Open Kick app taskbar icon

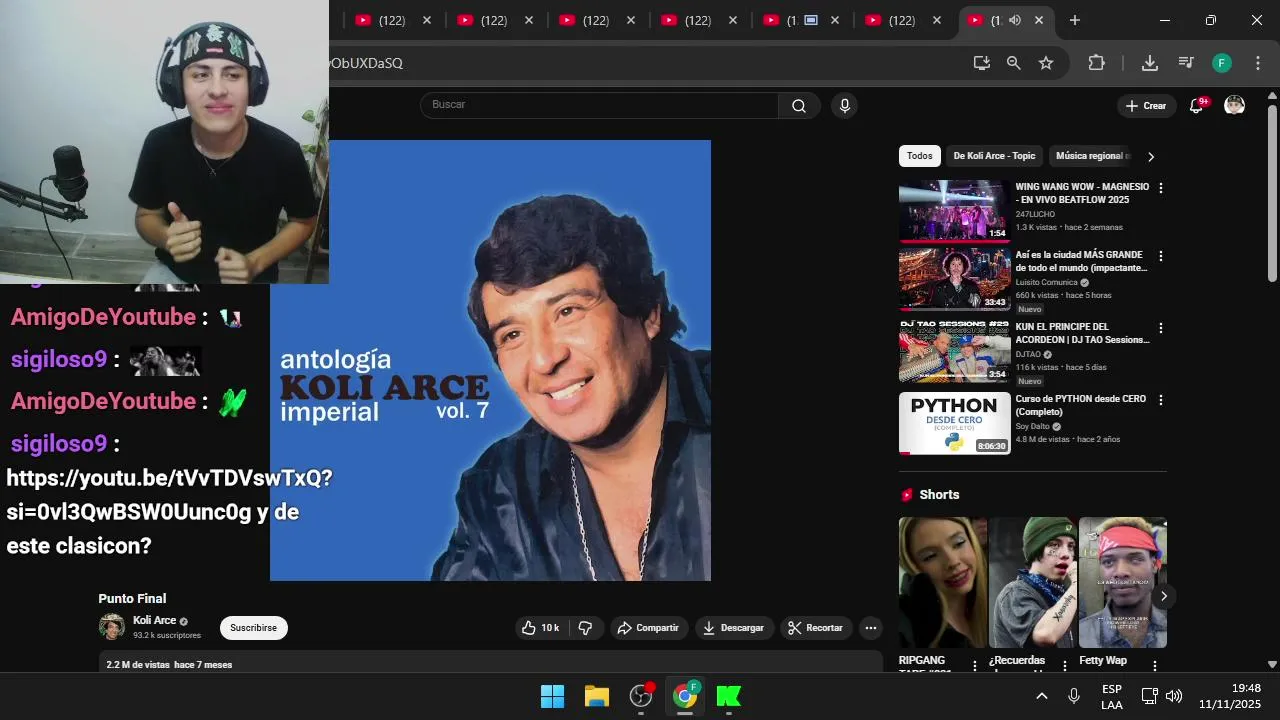[x=729, y=696]
